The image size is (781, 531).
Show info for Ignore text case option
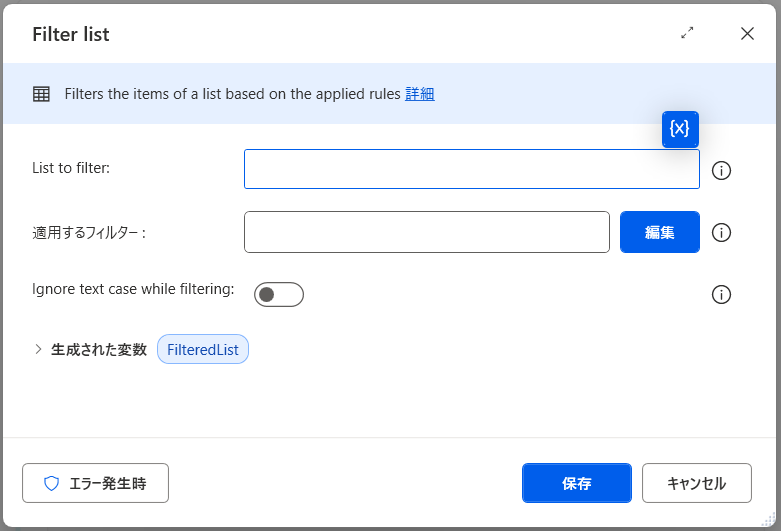[721, 294]
